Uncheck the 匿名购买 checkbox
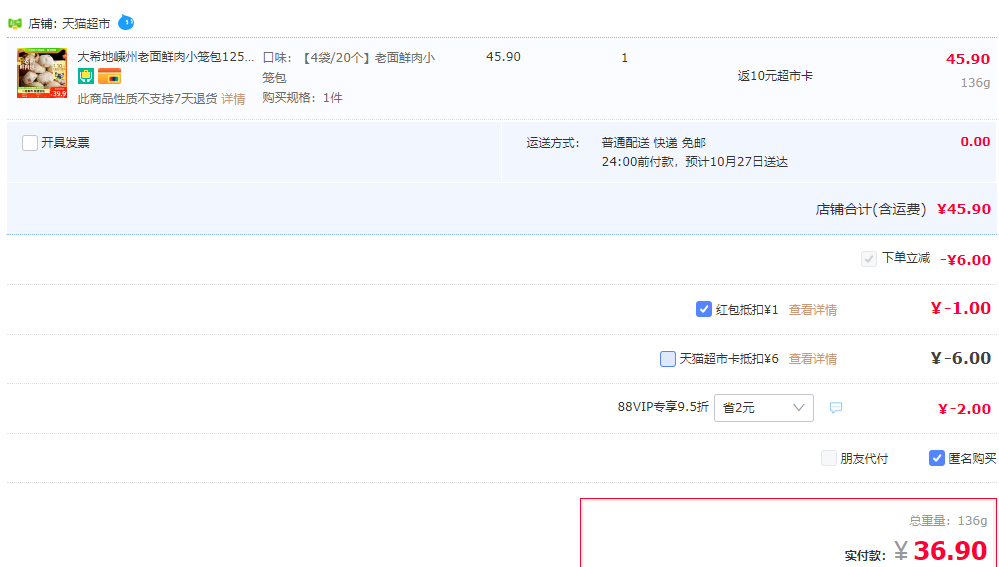This screenshot has height=567, width=999. click(x=937, y=458)
